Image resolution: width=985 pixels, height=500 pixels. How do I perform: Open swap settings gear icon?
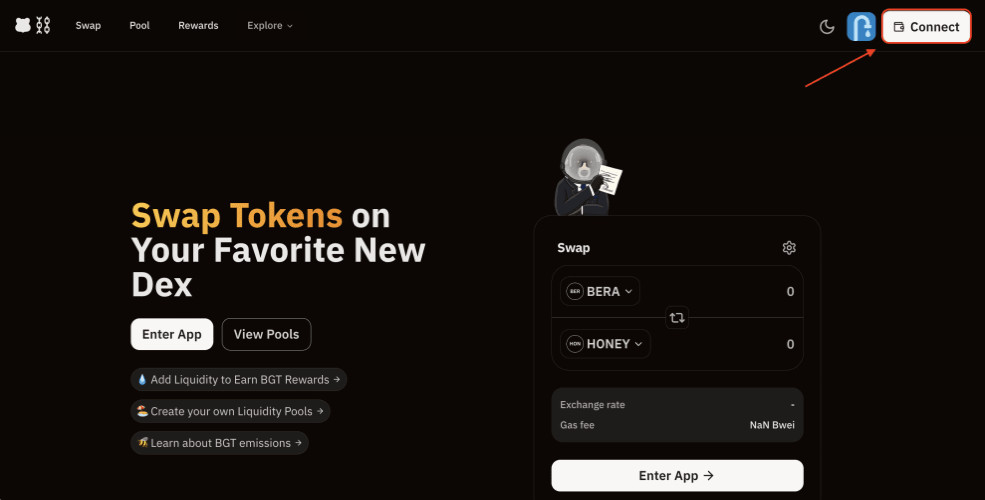pyautogui.click(x=789, y=248)
